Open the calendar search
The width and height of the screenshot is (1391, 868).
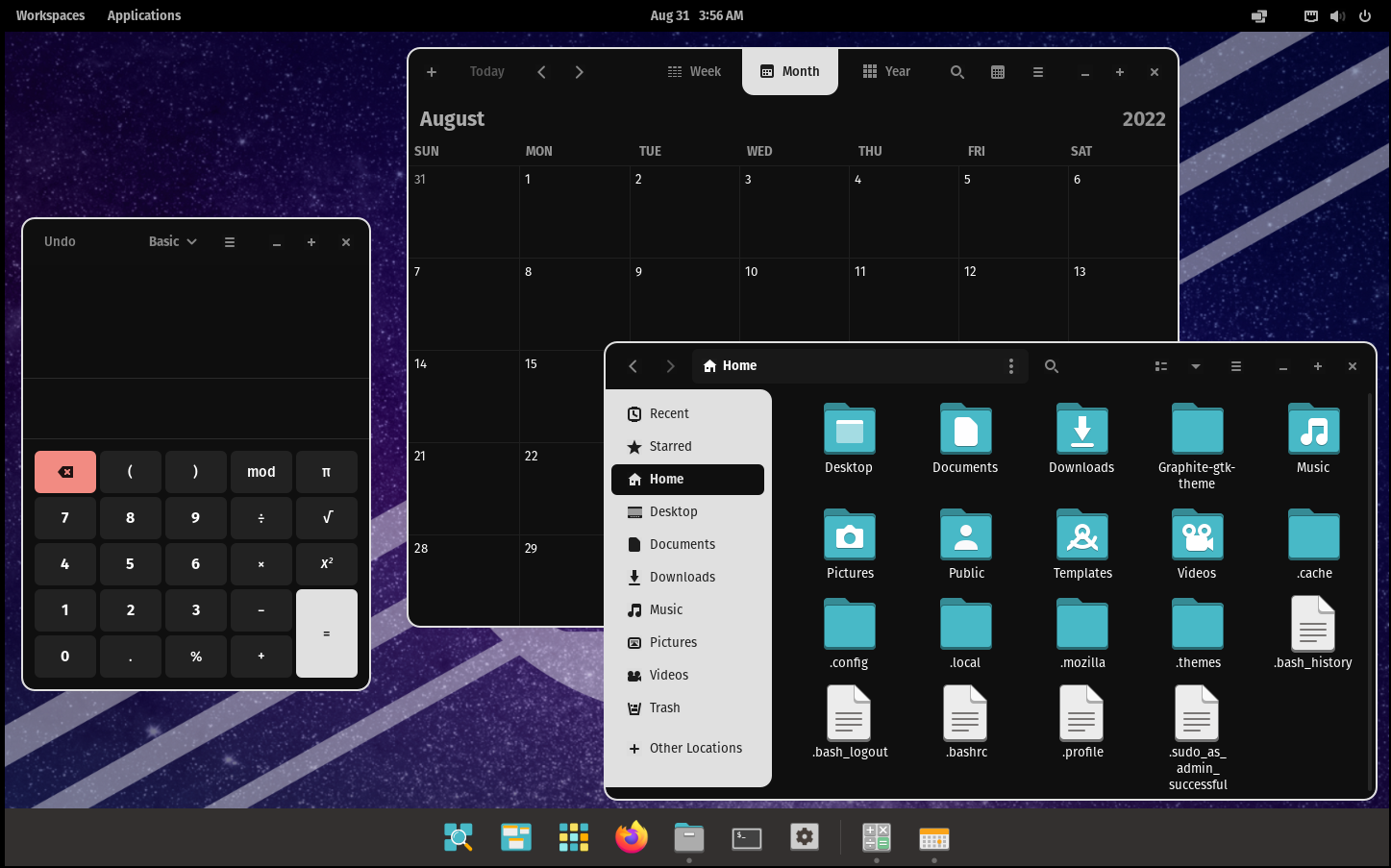(956, 72)
